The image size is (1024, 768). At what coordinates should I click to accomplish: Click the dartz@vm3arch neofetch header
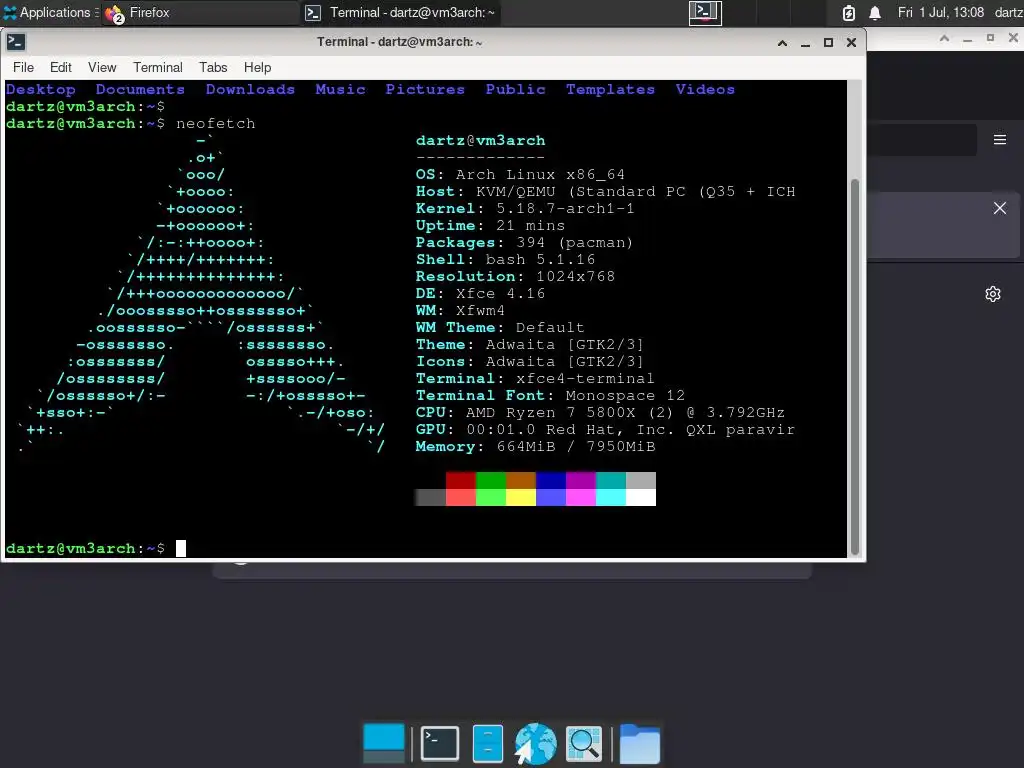pos(480,140)
